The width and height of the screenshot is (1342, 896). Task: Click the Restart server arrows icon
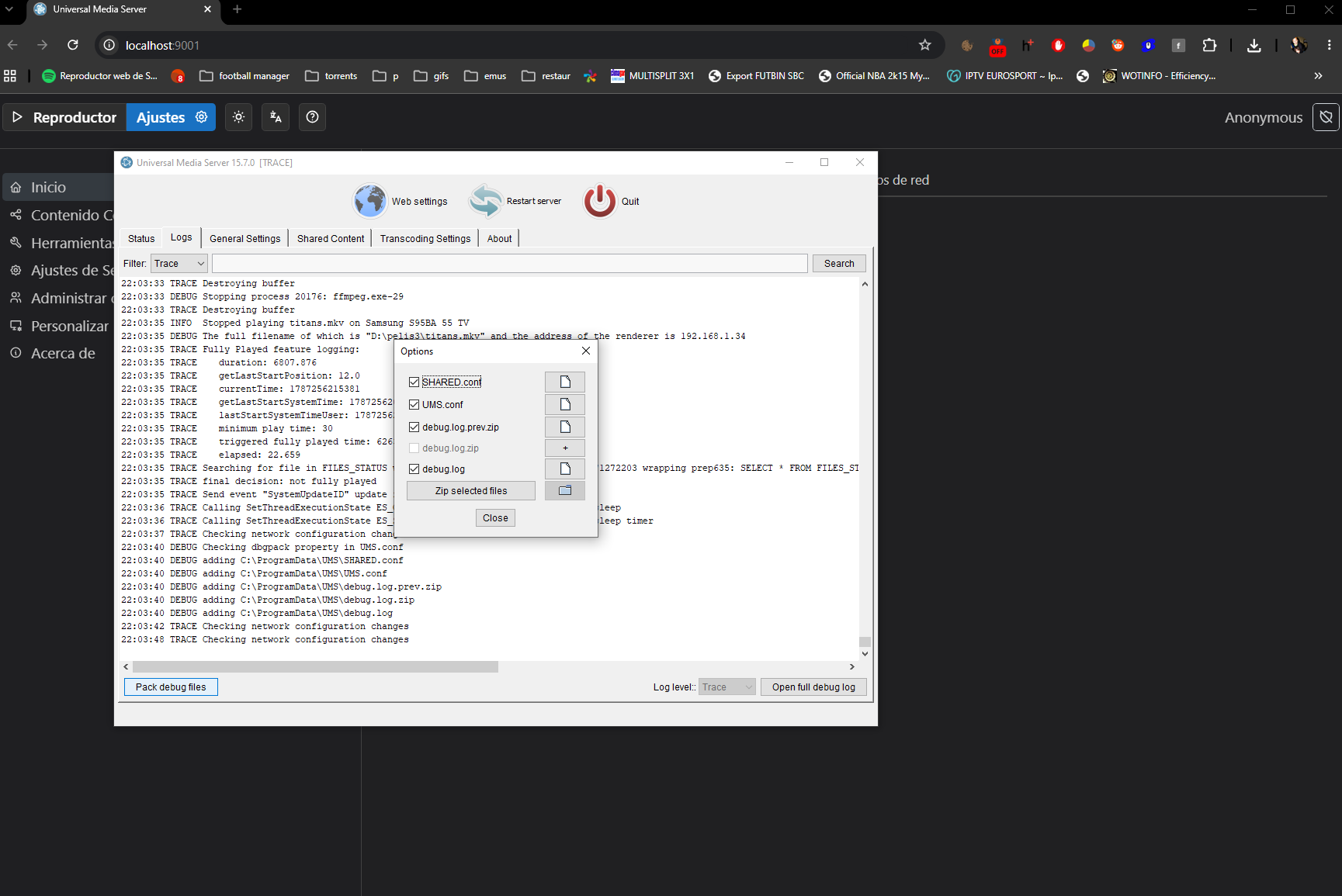[x=486, y=201]
